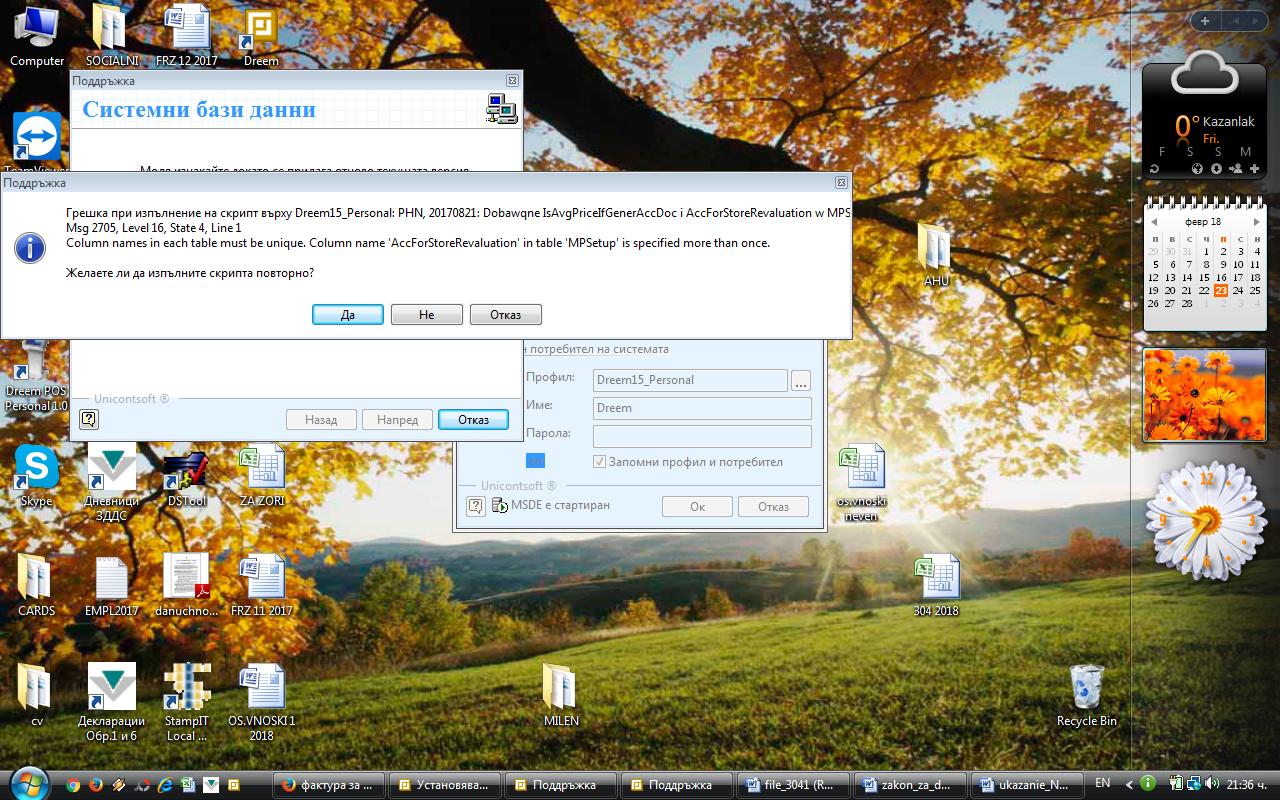Launch the Skype desktop shortcut
This screenshot has width=1280, height=800.
tap(36, 476)
